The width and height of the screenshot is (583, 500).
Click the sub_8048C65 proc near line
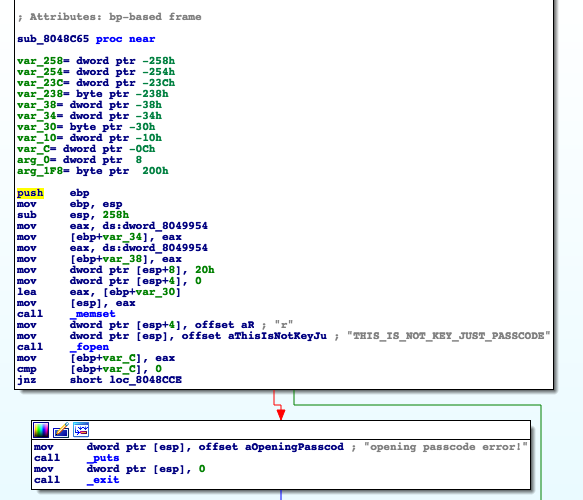coord(86,39)
